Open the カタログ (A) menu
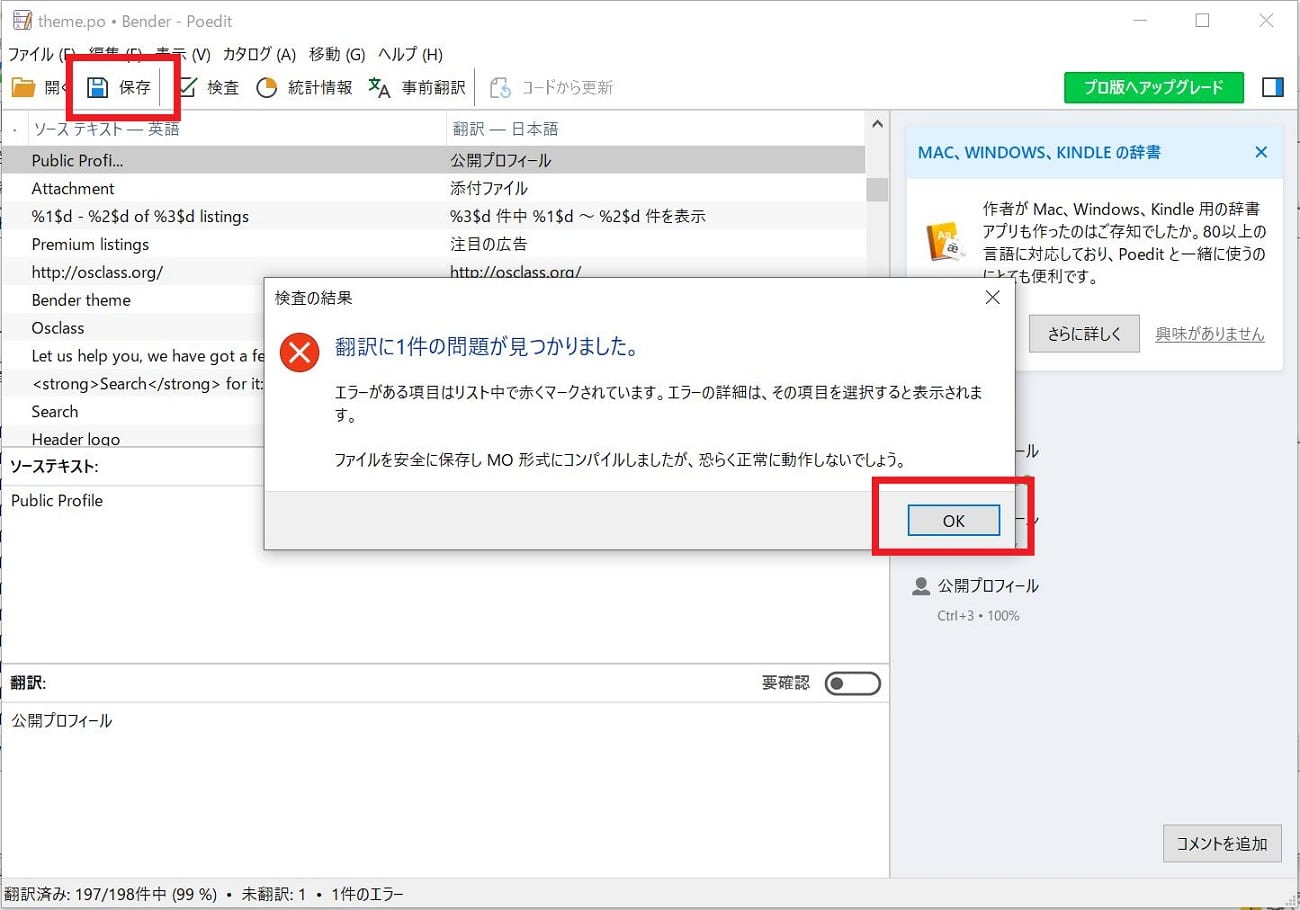Viewport: 1300px width, 910px height. (x=259, y=55)
